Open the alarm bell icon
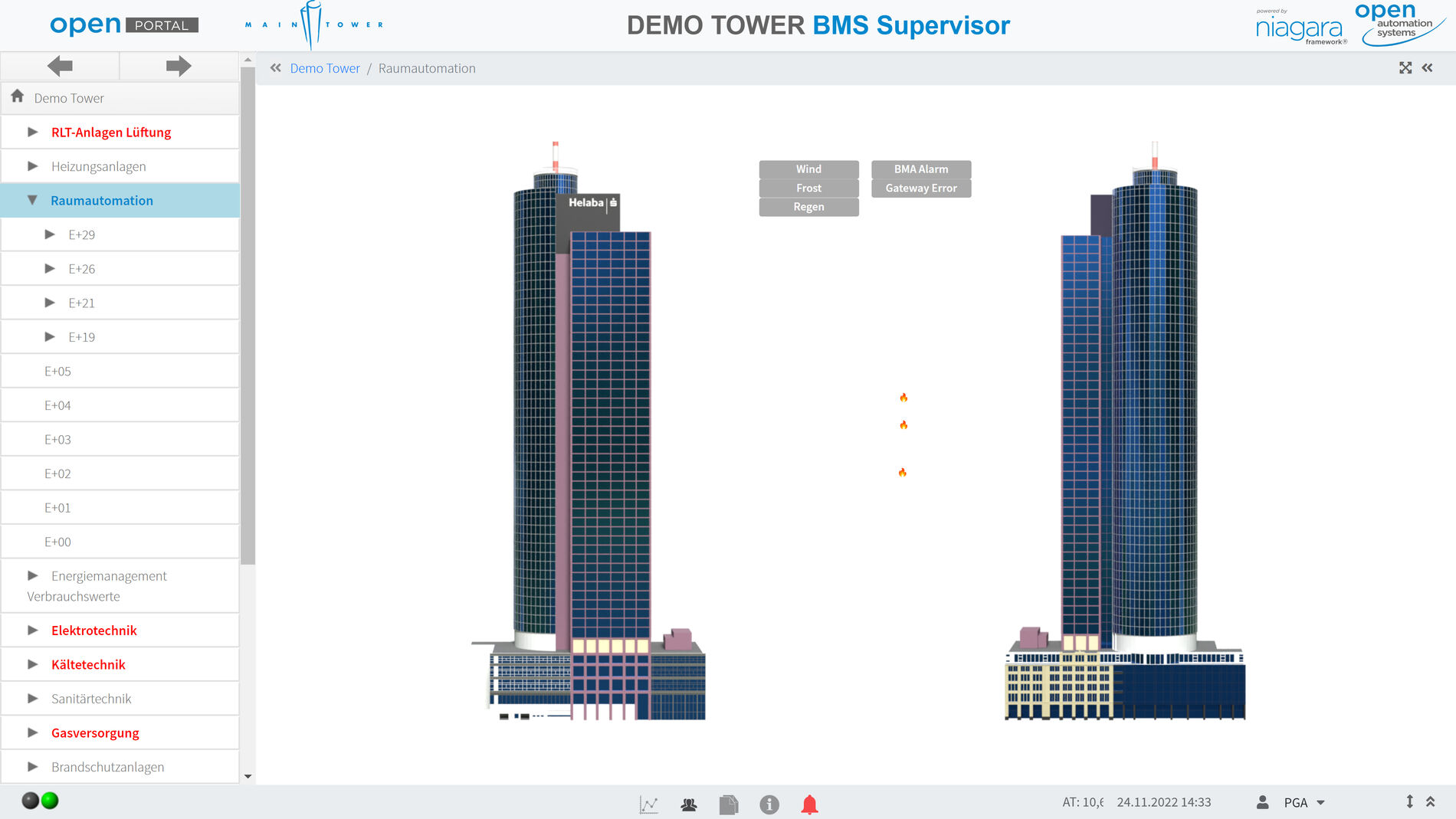Screen dimensions: 1456x819 pyautogui.click(x=809, y=804)
